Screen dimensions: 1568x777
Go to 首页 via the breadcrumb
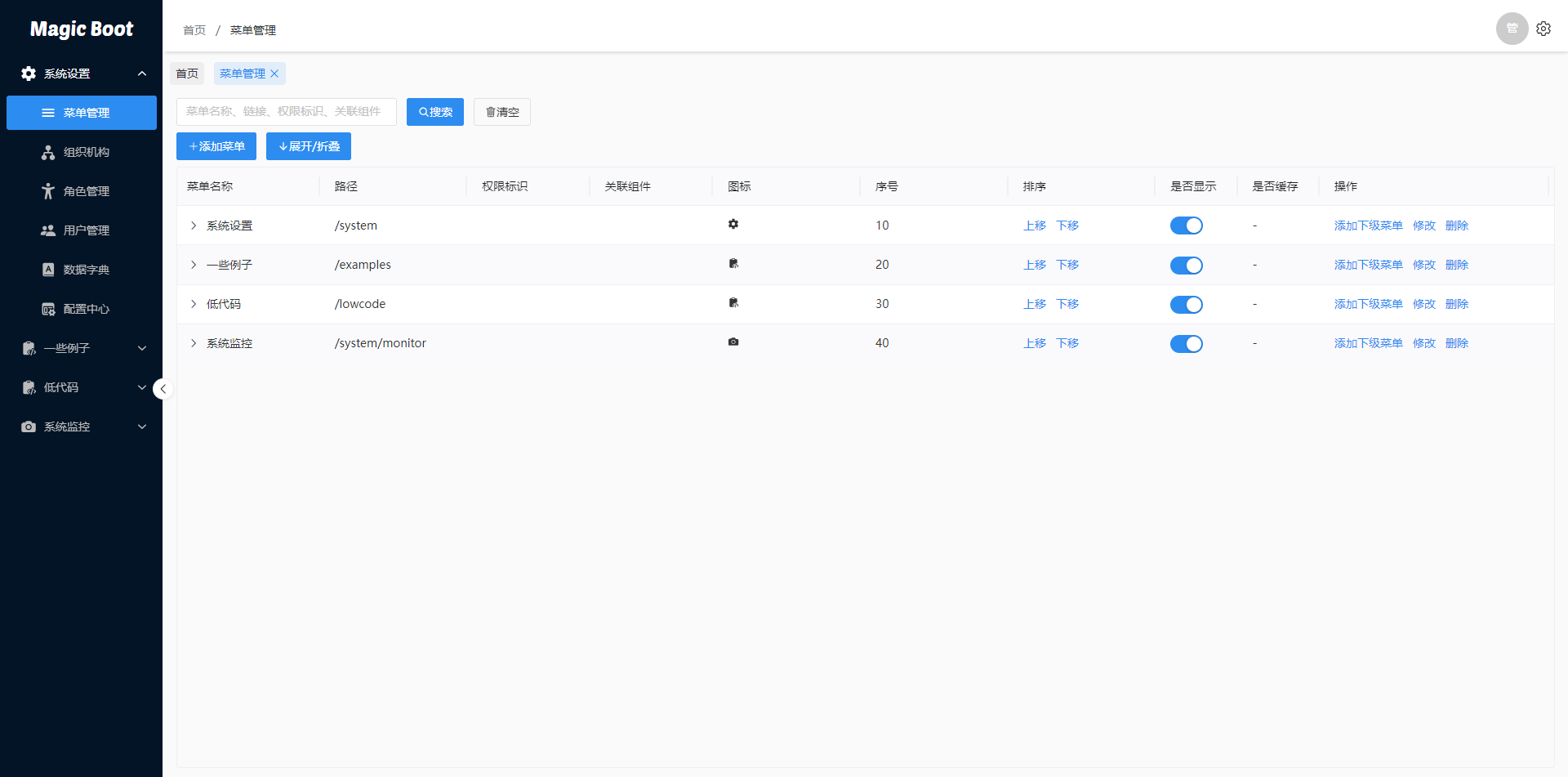pyautogui.click(x=194, y=30)
